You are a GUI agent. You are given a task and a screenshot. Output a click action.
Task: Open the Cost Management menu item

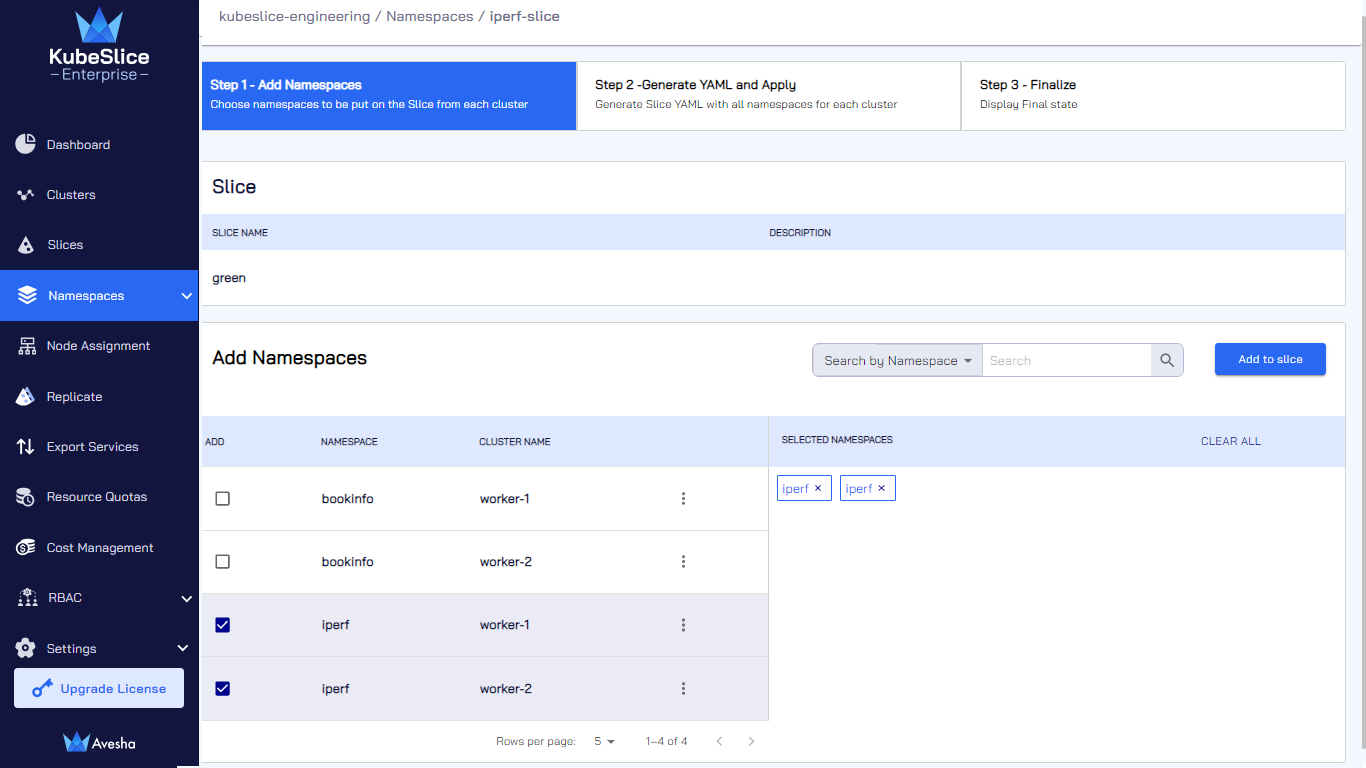click(x=99, y=548)
